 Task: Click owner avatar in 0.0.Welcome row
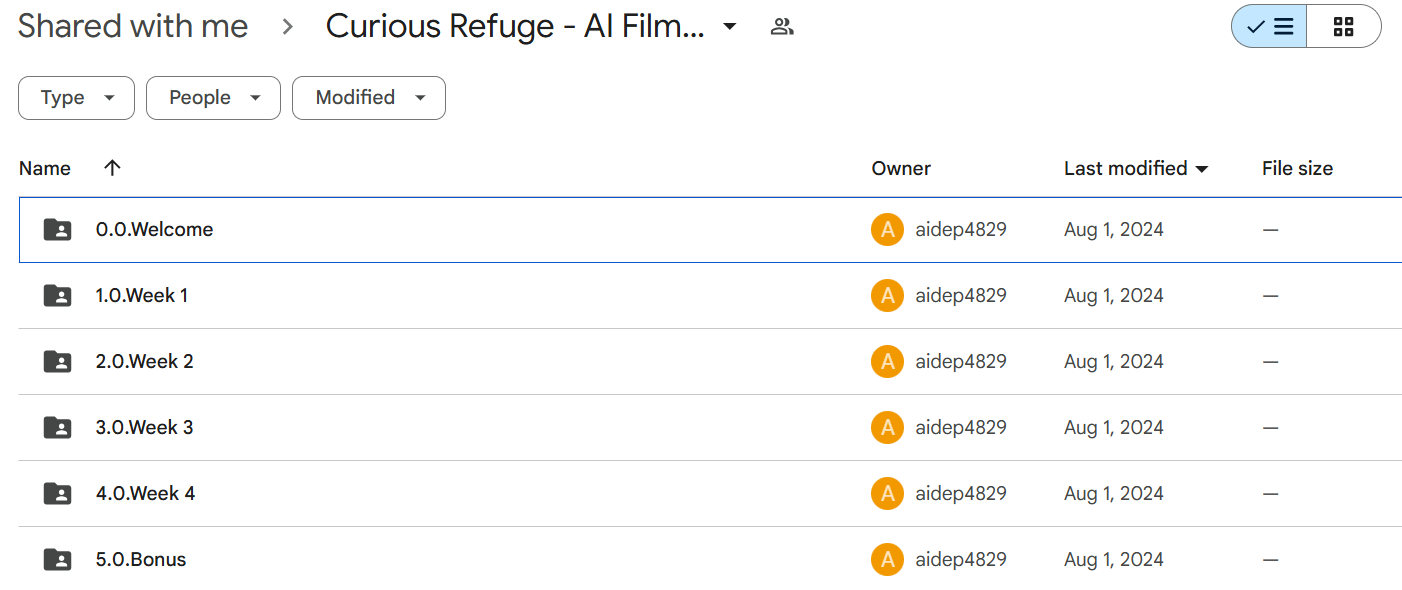click(887, 230)
